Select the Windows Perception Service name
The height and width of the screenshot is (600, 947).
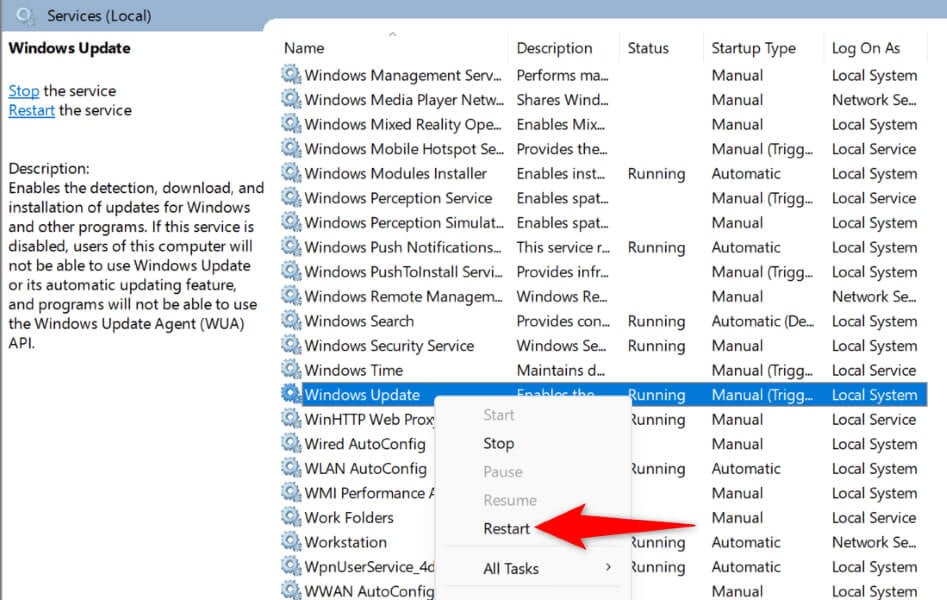tap(398, 198)
